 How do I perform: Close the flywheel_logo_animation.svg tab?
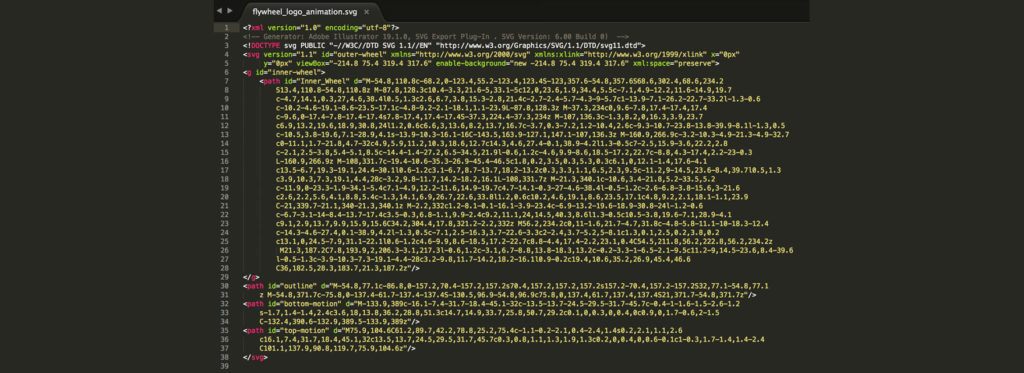[x=366, y=12]
